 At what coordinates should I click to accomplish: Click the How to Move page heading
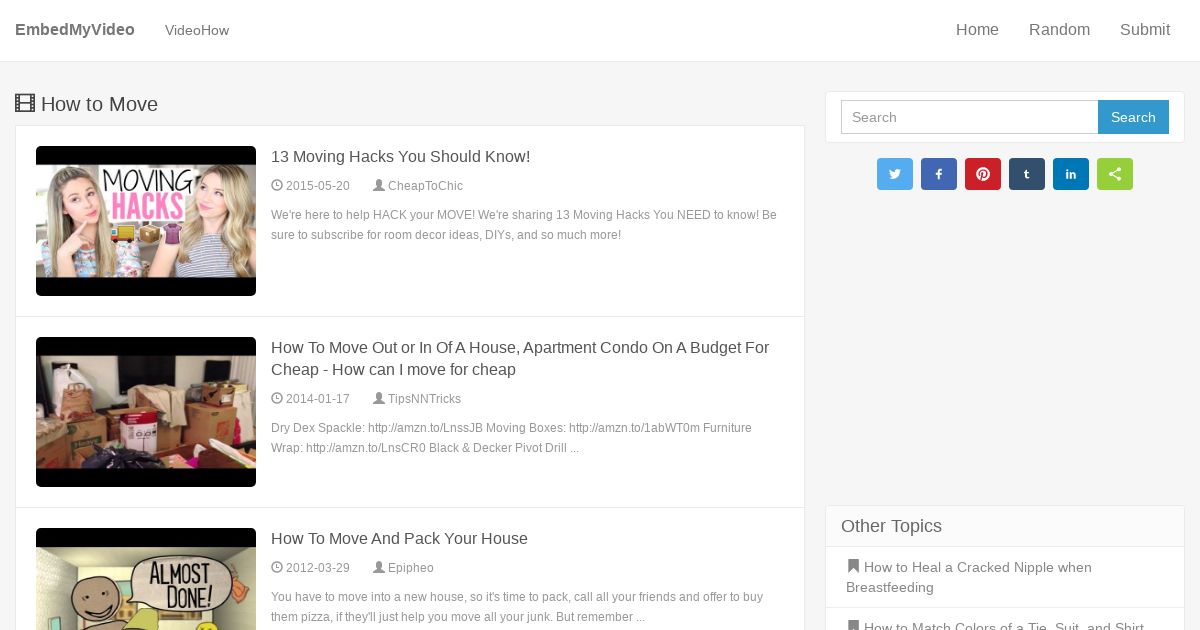point(99,104)
